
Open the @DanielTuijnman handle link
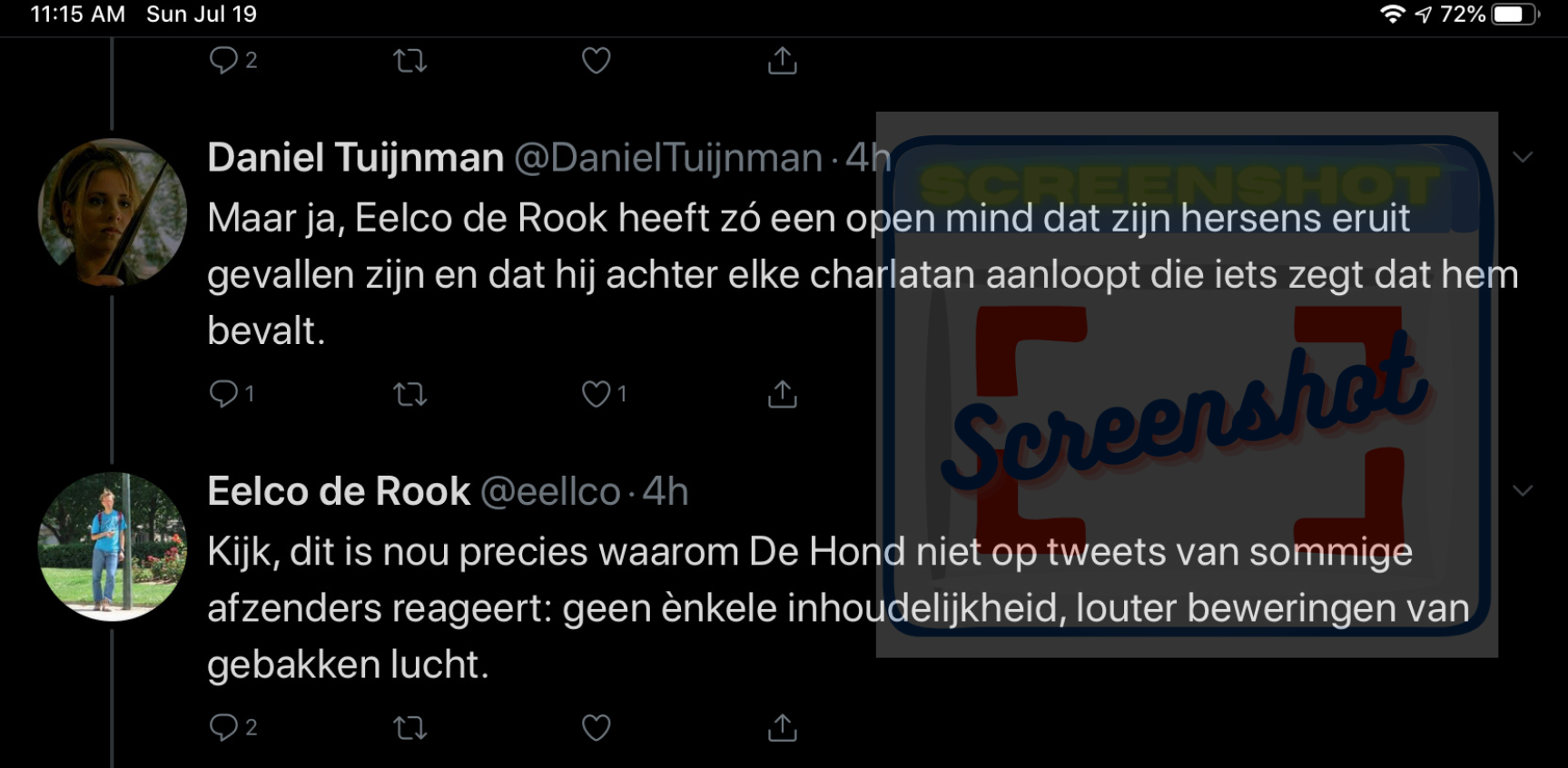668,158
